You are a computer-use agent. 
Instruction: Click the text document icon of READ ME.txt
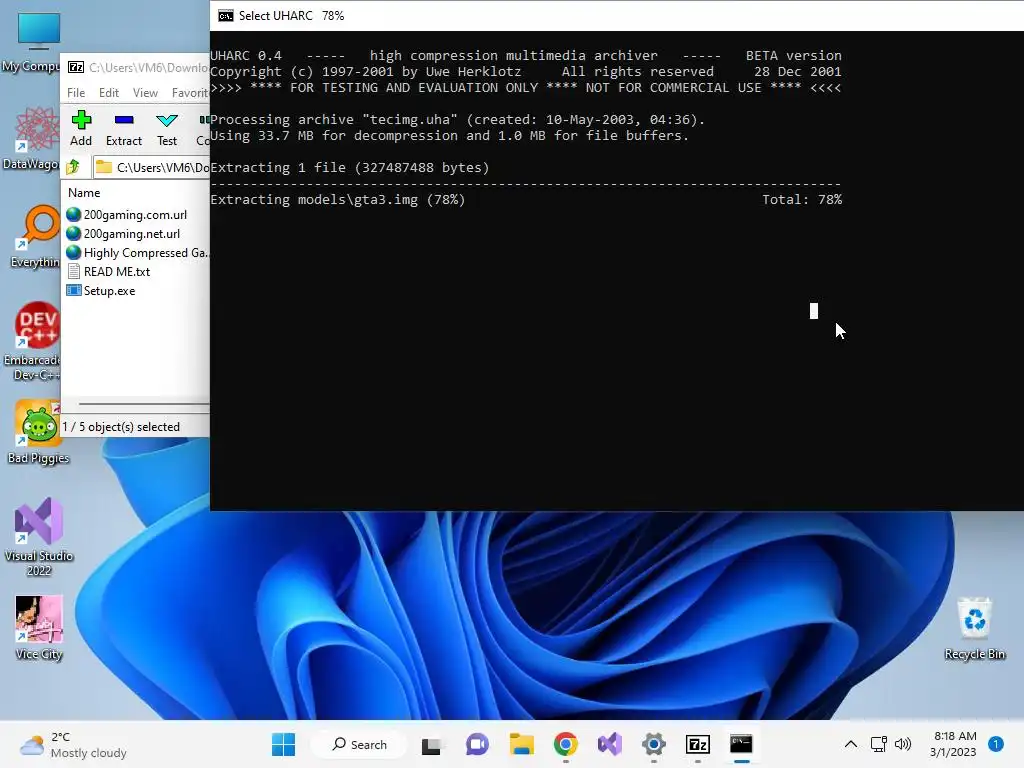coord(74,271)
